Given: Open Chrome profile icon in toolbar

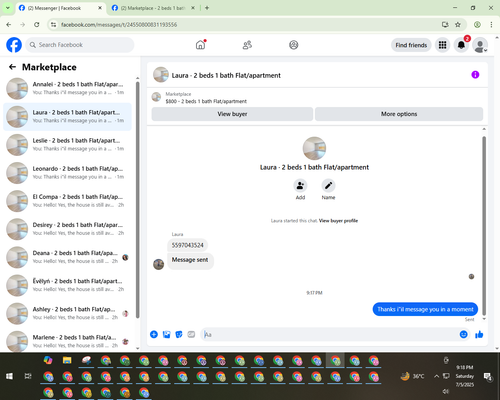Looking at the screenshot, I should point(477,25).
